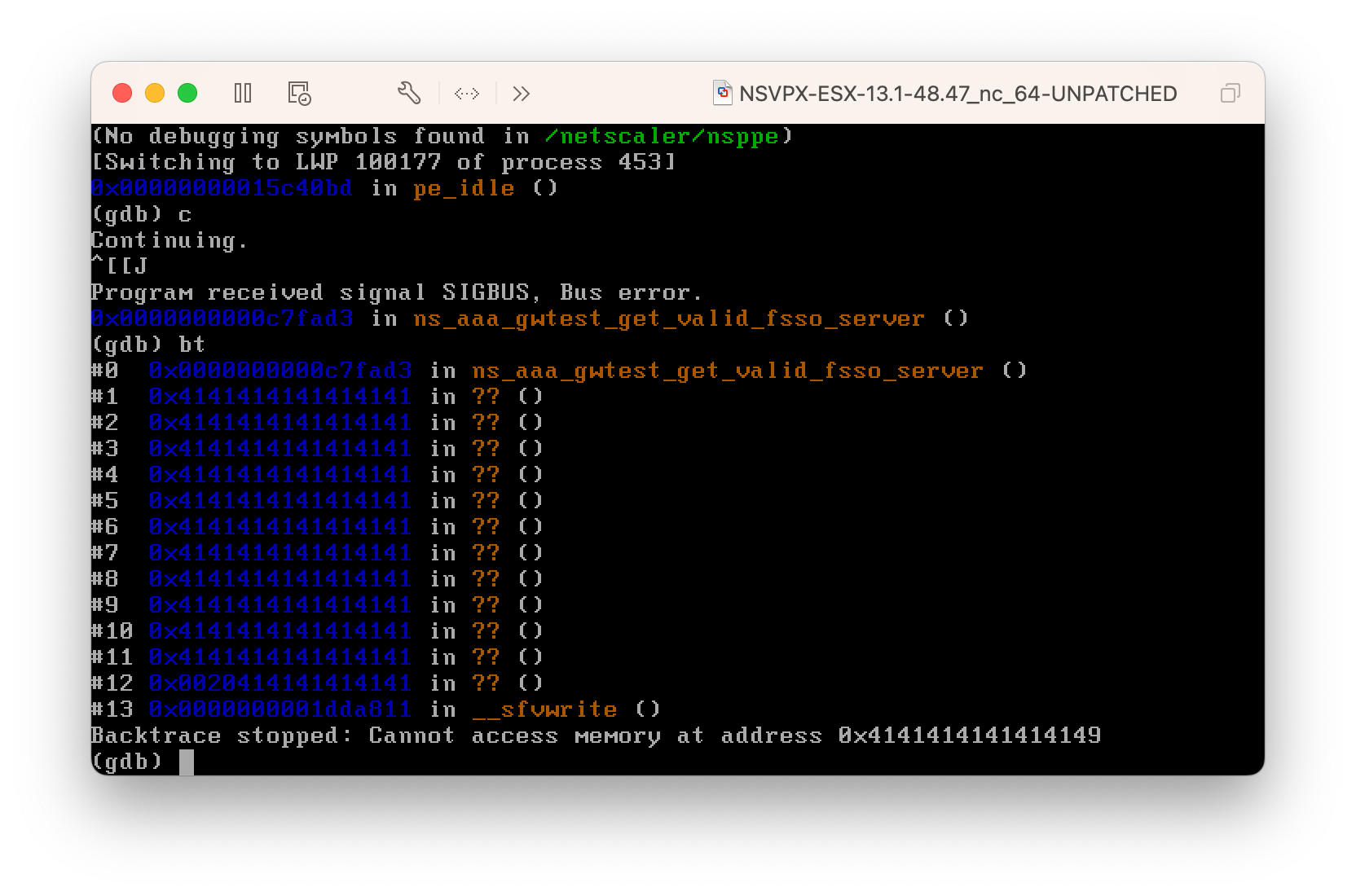Reveal hidden toolbar items with double chevron
This screenshot has height=896, width=1356.
[x=521, y=93]
